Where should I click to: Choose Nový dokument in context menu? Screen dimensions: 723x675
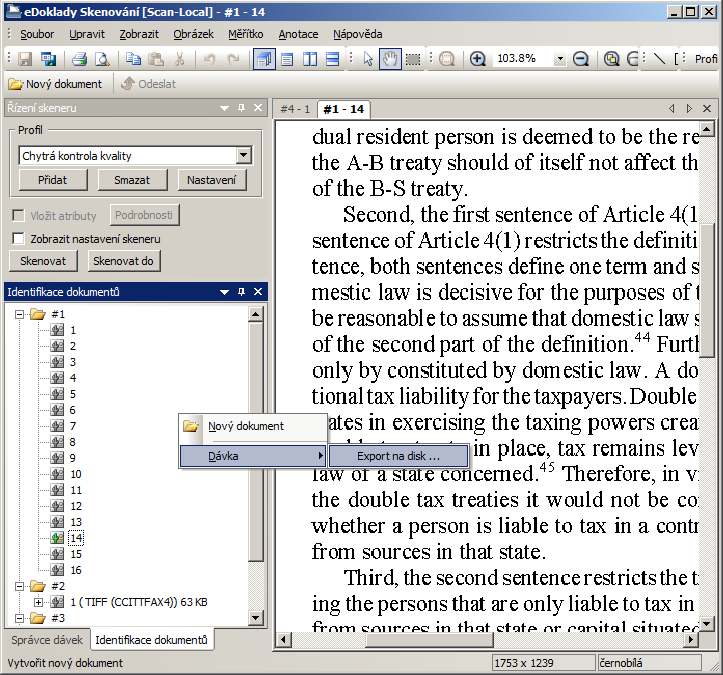[253, 426]
